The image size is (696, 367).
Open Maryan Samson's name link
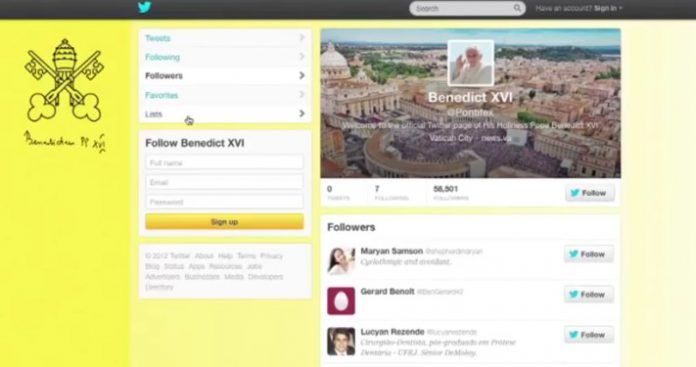tap(392, 251)
